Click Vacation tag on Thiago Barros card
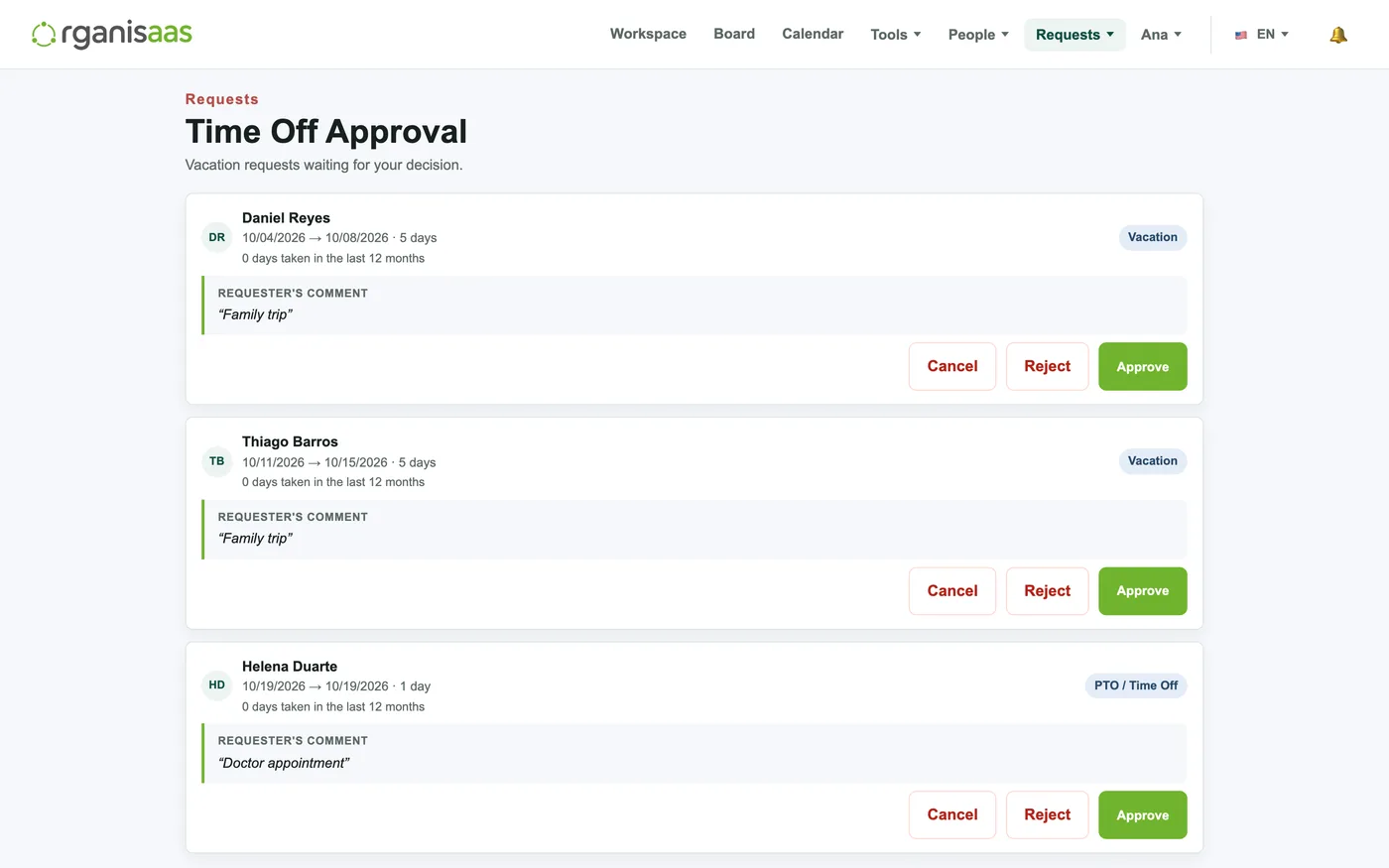The image size is (1389, 868). click(x=1153, y=461)
